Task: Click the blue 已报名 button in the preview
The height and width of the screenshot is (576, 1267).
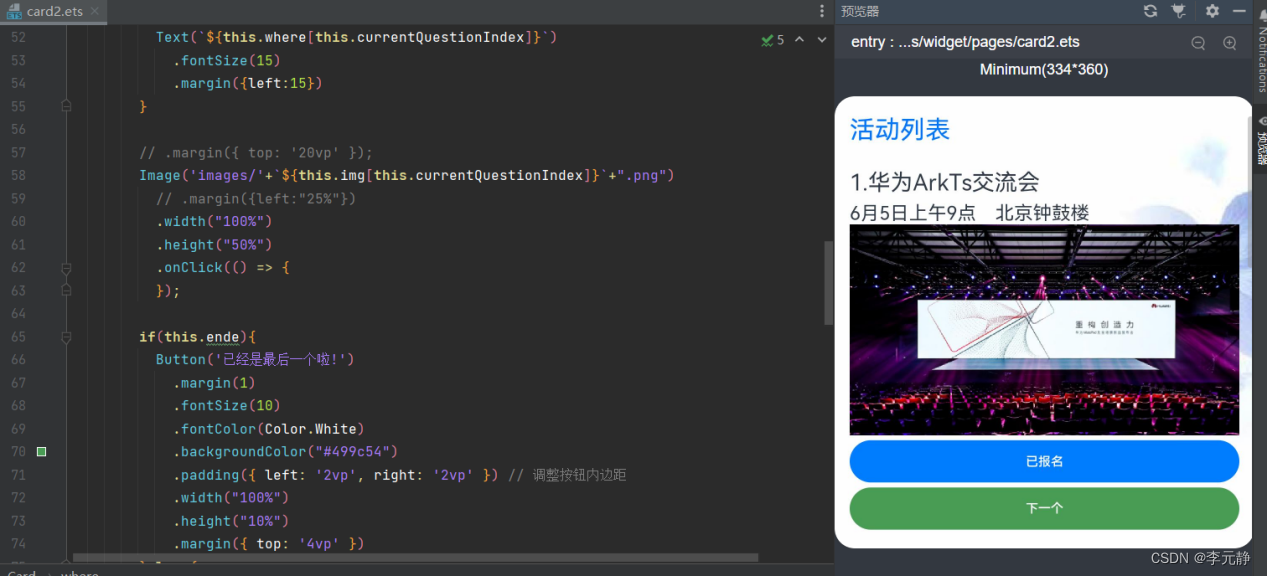Action: click(1044, 461)
